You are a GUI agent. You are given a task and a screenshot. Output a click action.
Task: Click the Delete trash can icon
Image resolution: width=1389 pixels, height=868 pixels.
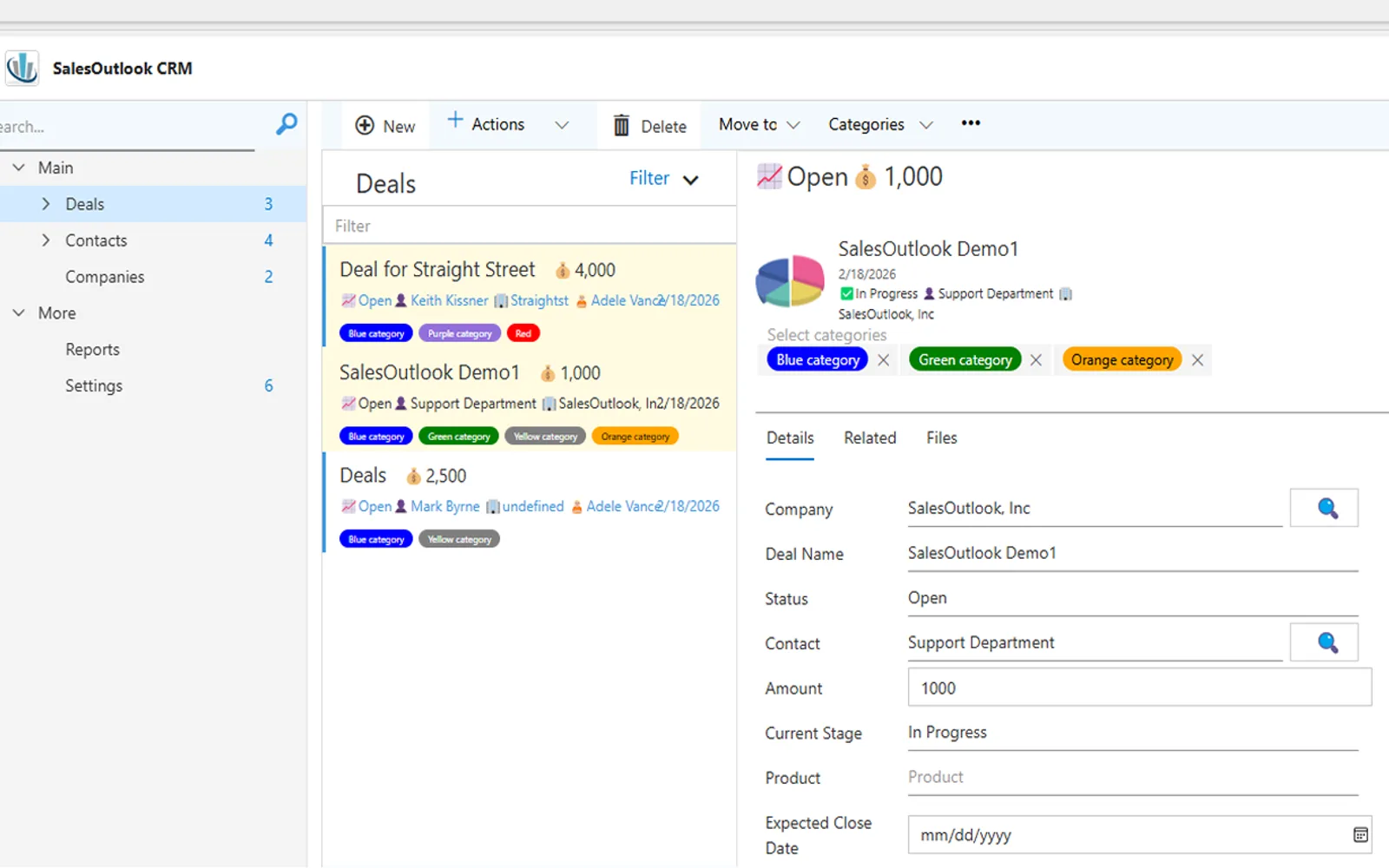coord(622,126)
